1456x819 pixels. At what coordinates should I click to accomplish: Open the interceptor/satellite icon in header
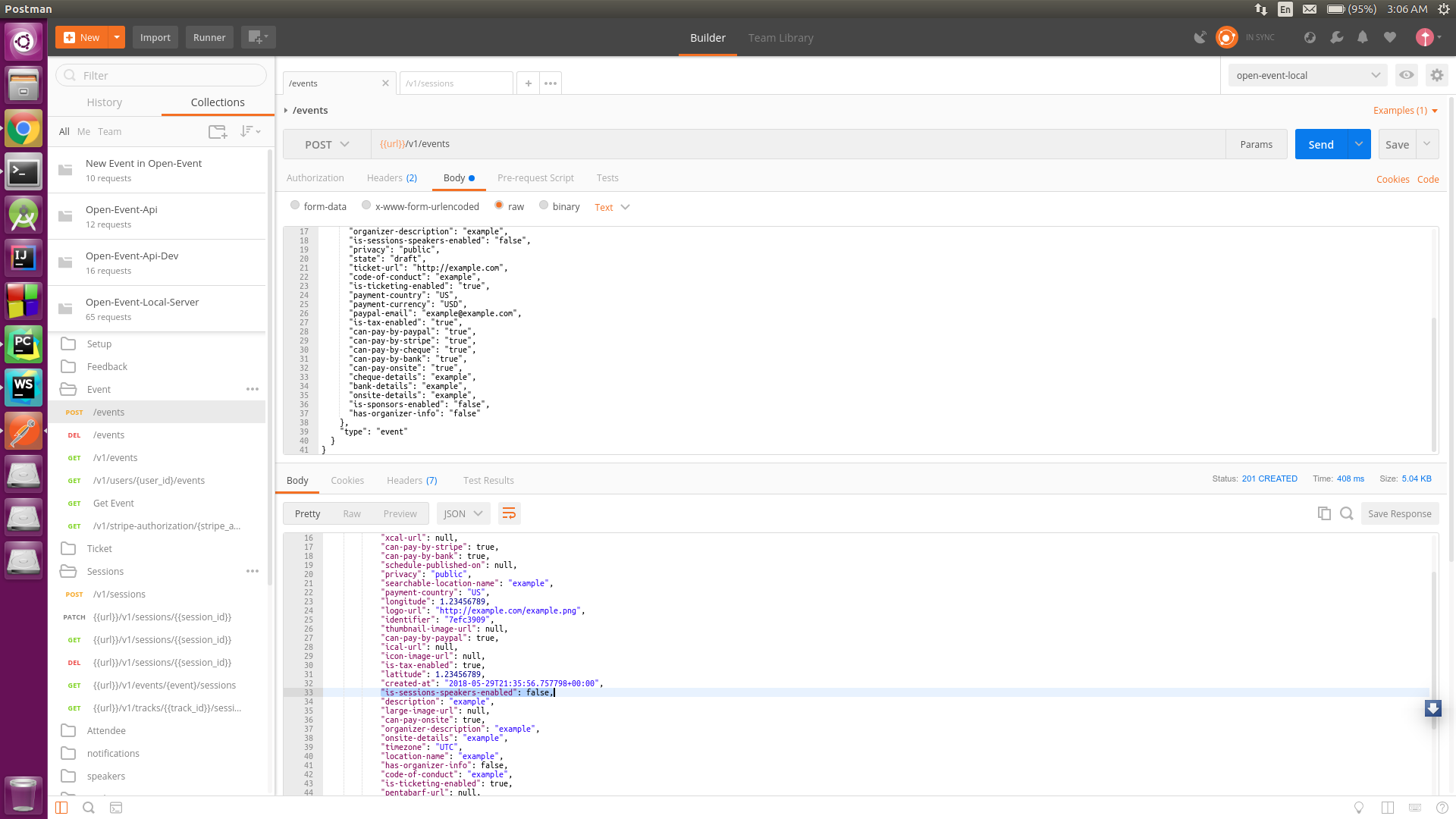(1200, 37)
